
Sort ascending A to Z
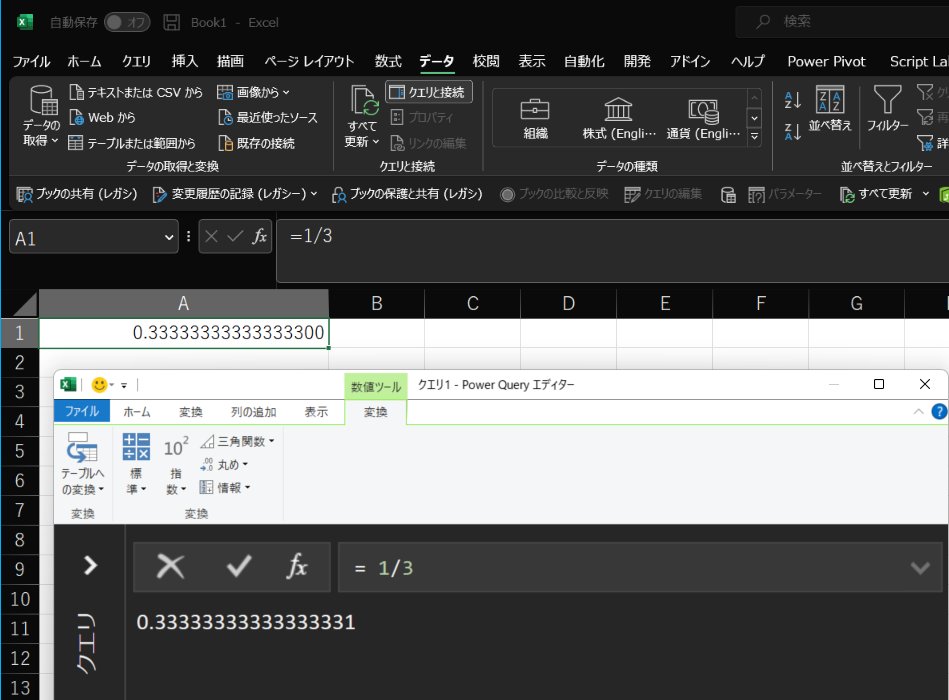pos(792,100)
